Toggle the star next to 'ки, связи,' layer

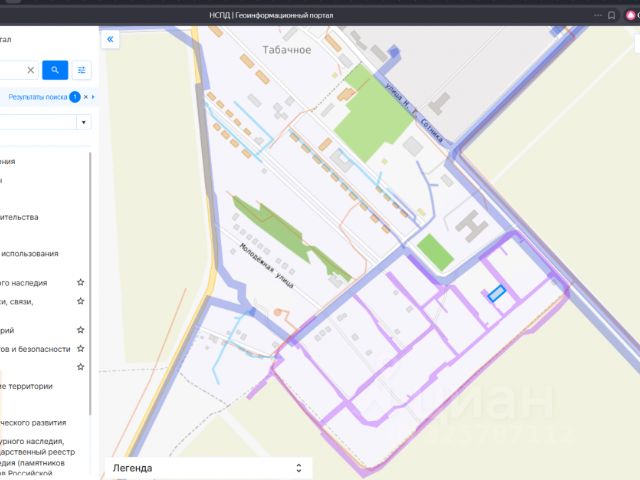coord(81,301)
